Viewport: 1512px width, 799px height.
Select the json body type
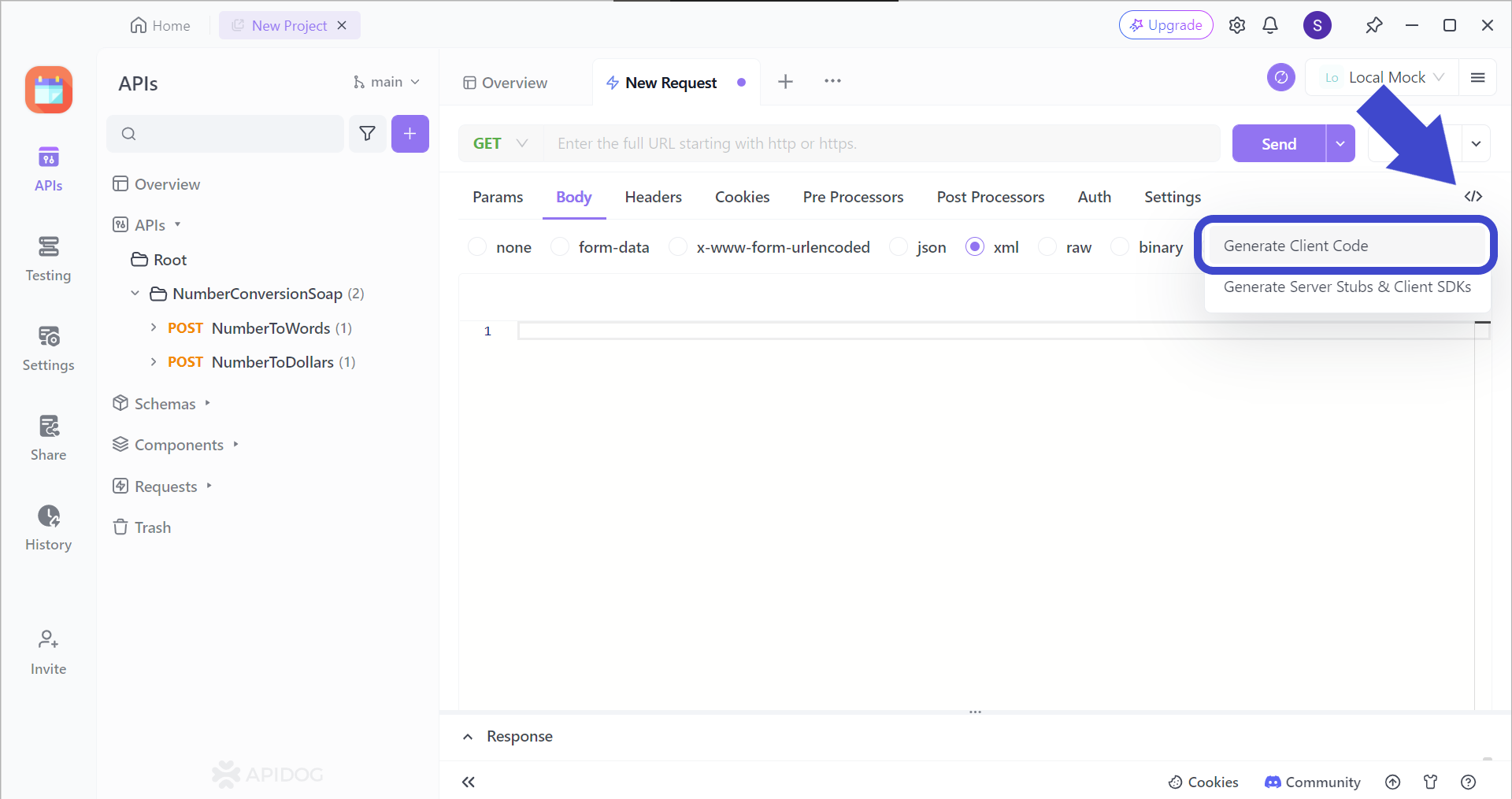899,247
